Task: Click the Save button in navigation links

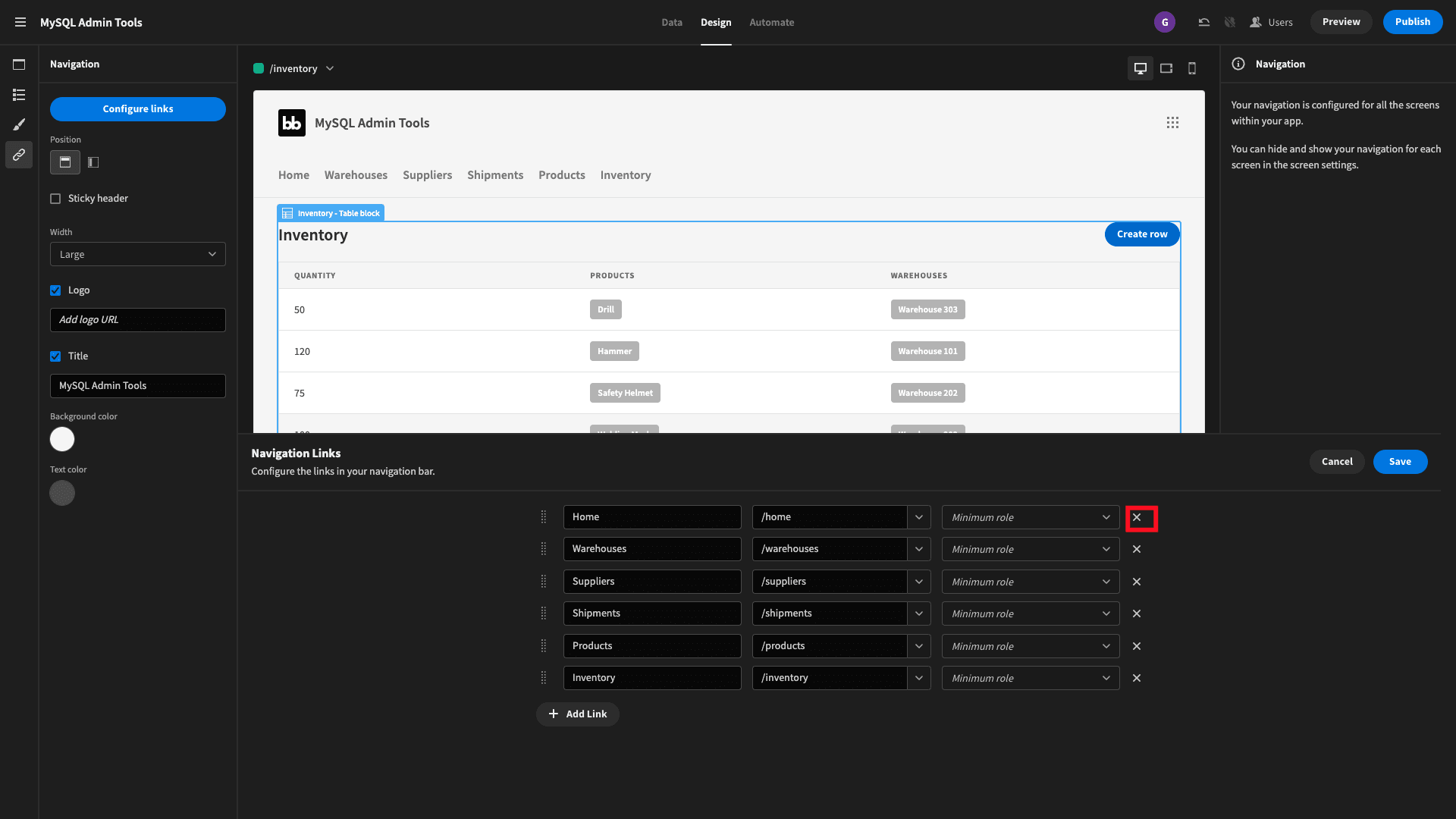Action: 1400,461
